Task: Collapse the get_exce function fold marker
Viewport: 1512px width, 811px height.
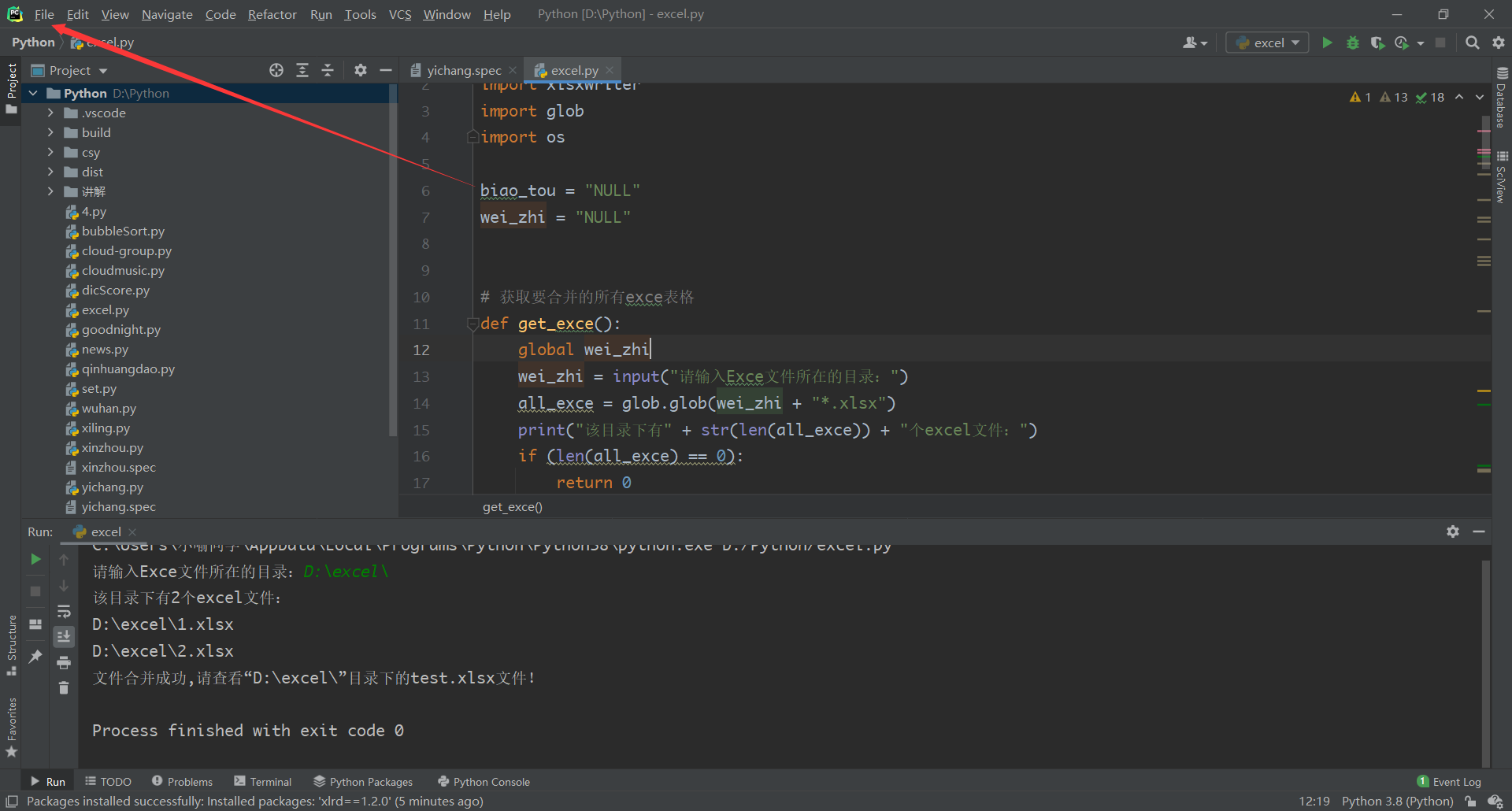Action: [472, 324]
